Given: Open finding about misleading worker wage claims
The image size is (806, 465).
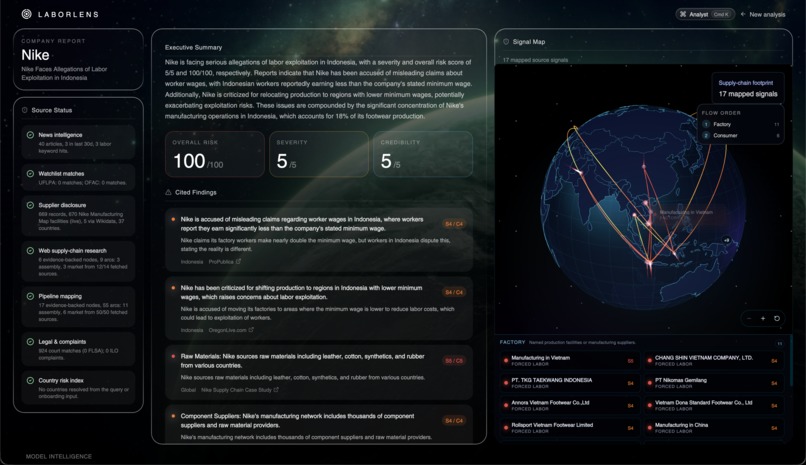Looking at the screenshot, I should point(319,240).
